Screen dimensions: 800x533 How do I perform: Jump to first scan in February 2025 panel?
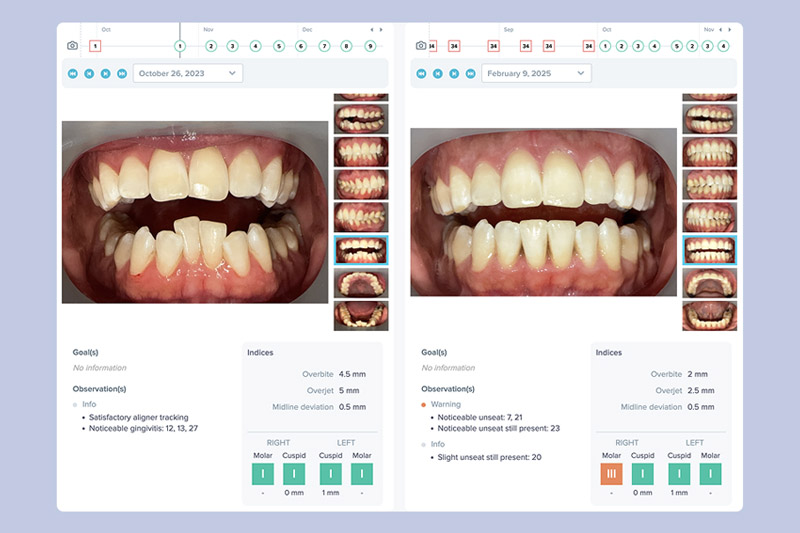coord(421,73)
